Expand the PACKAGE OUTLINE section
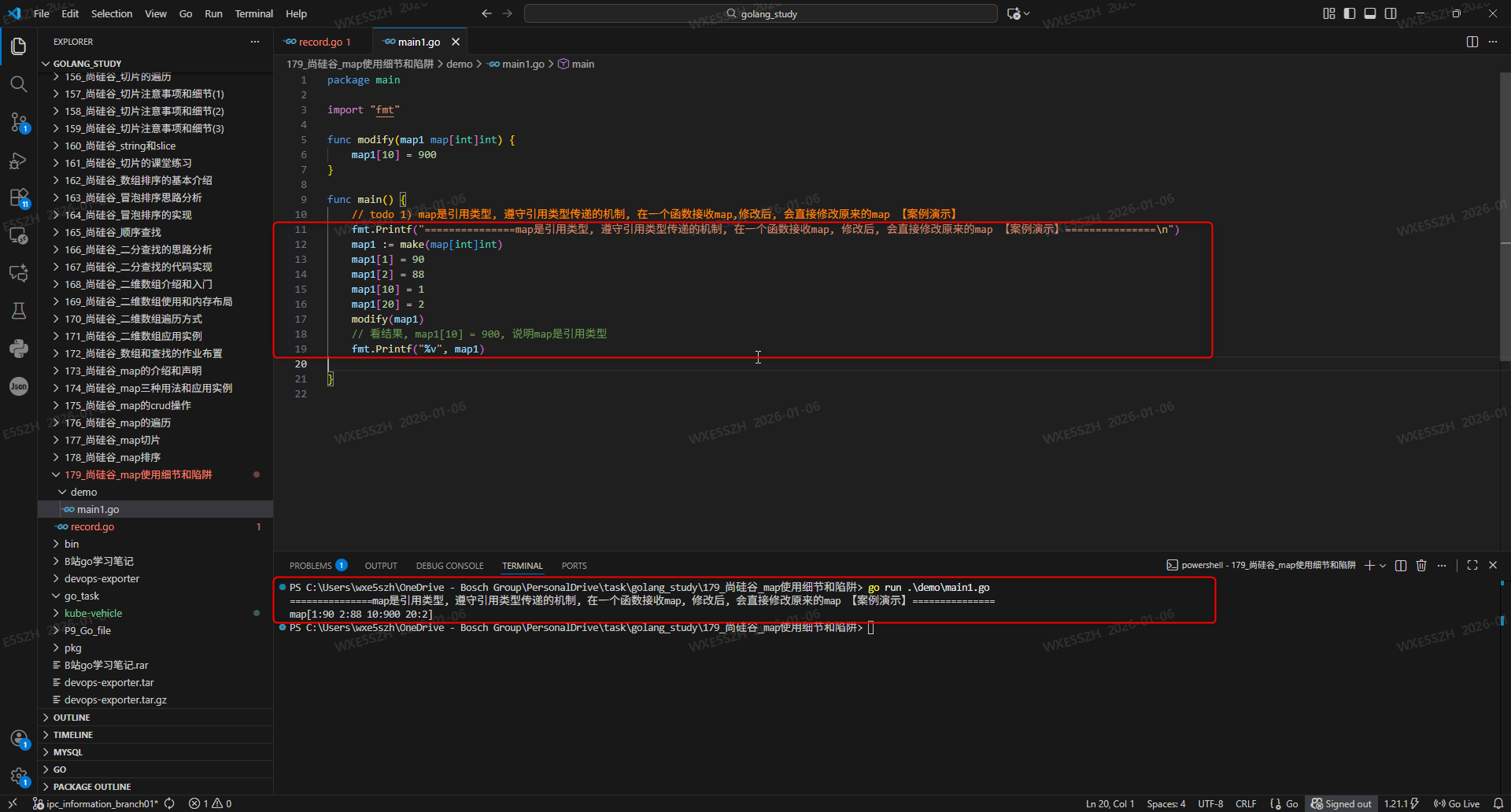 (156, 787)
